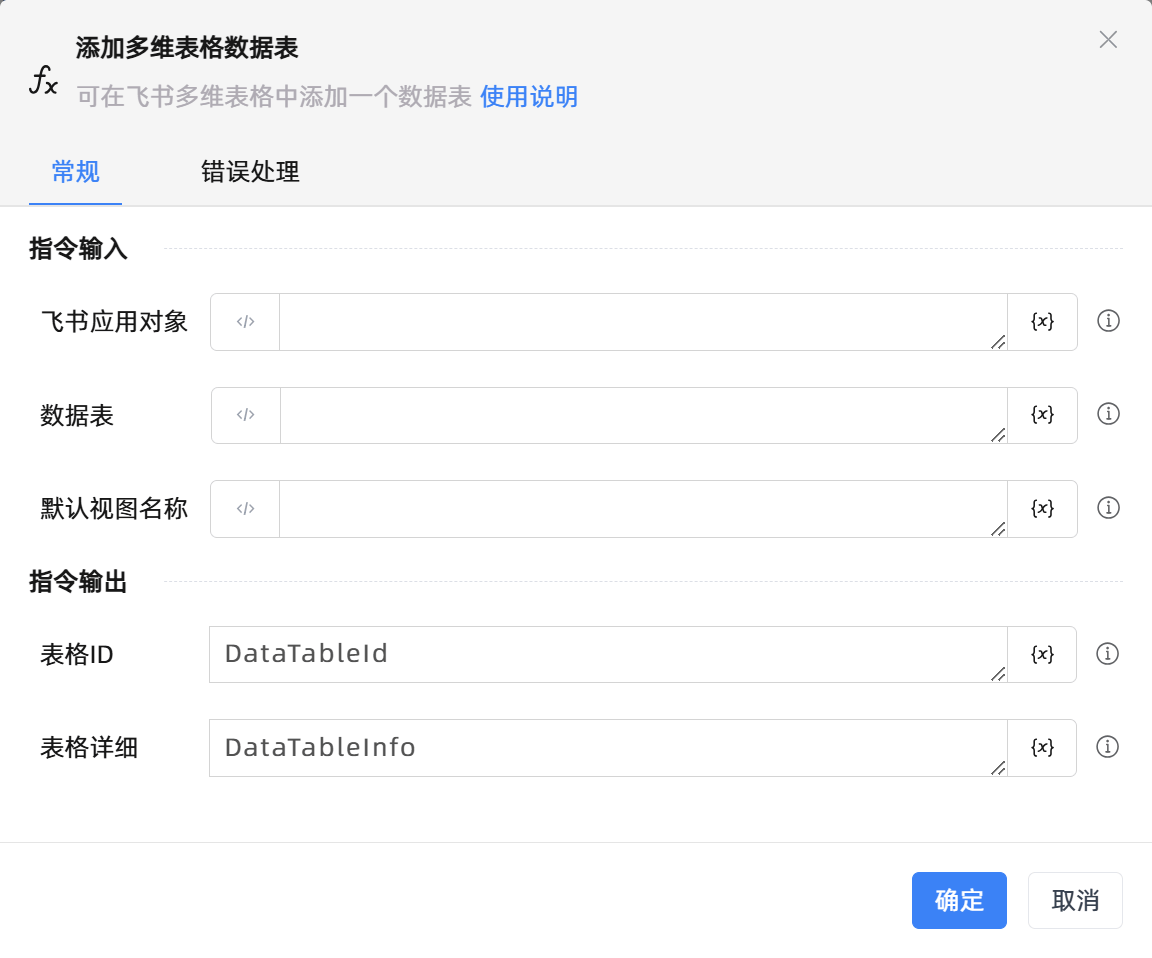Image resolution: width=1152 pixels, height=958 pixels.
Task: Choose variable for 表格详细 output
Action: pos(1042,748)
